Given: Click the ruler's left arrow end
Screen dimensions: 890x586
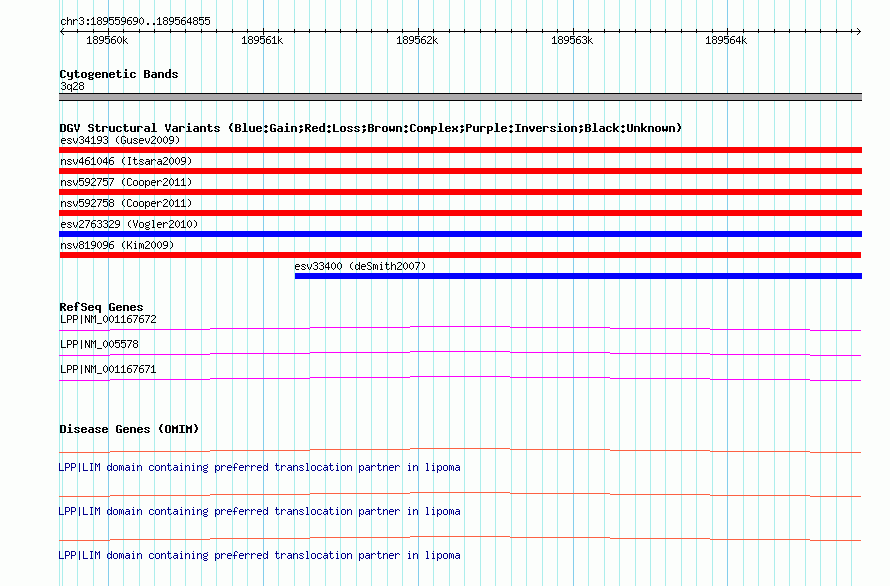Looking at the screenshot, I should coord(62,31).
